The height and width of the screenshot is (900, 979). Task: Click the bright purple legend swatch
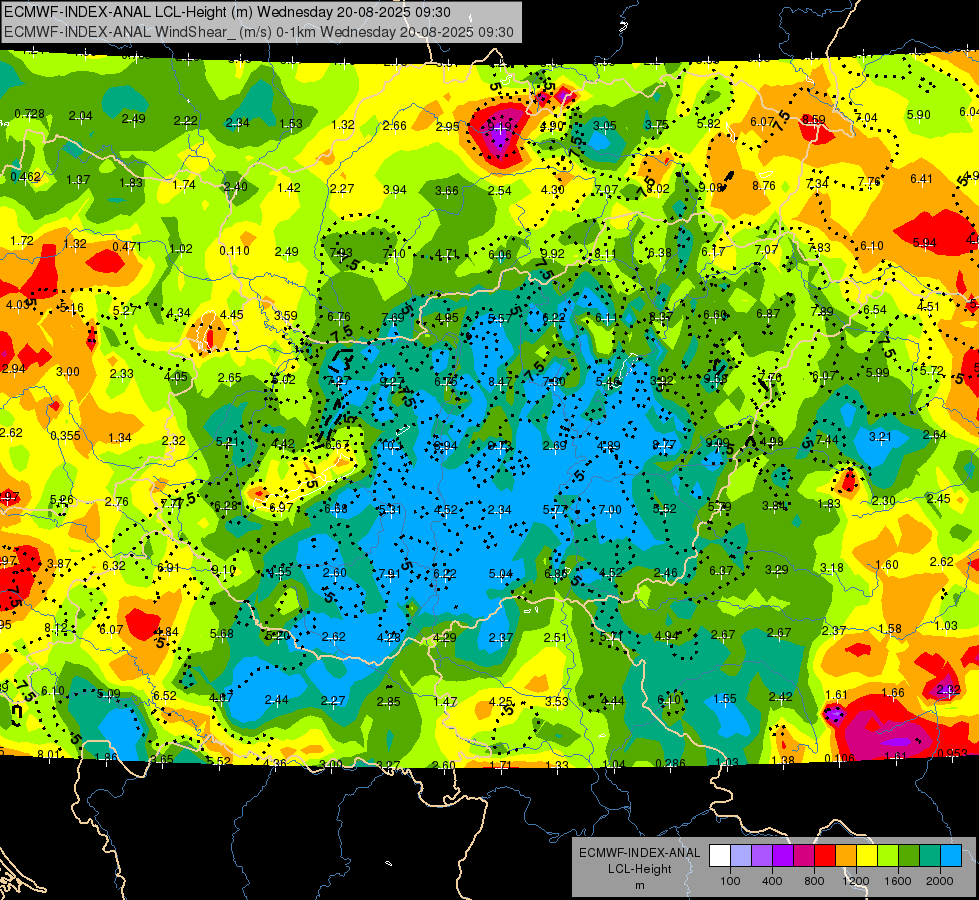[x=783, y=855]
